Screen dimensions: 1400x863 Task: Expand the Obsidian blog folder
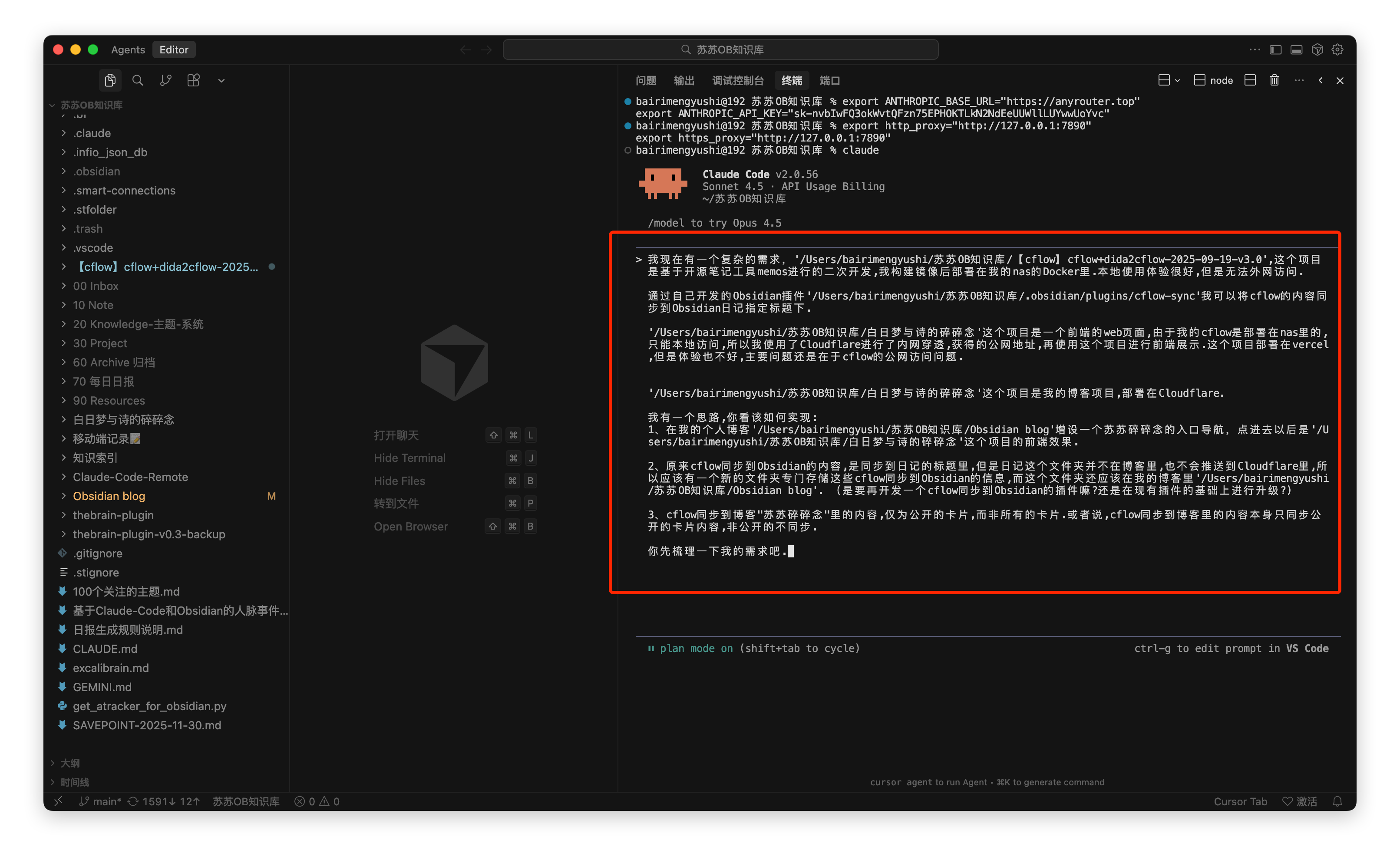(109, 496)
